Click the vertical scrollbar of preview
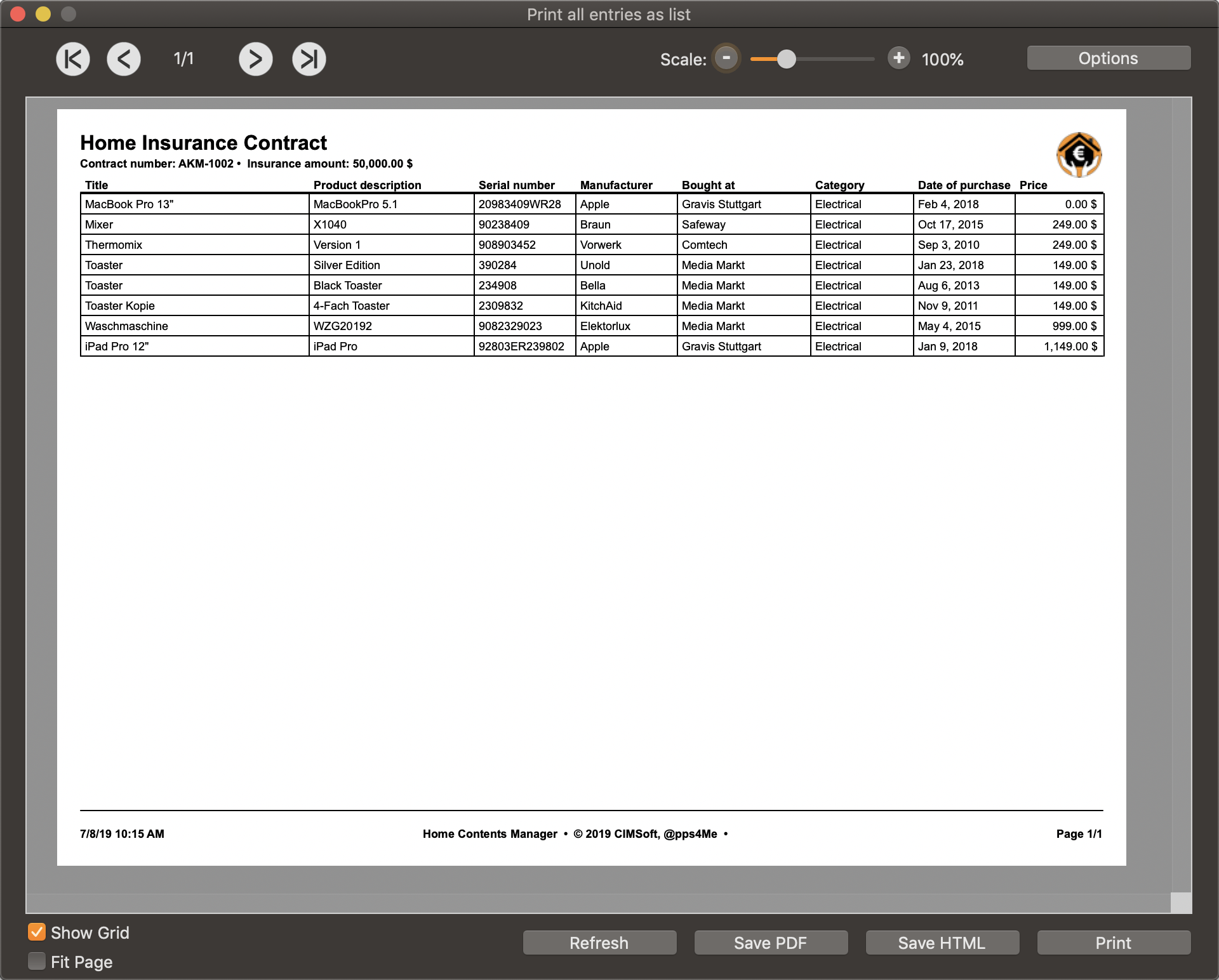This screenshot has width=1219, height=980. pos(1181,495)
